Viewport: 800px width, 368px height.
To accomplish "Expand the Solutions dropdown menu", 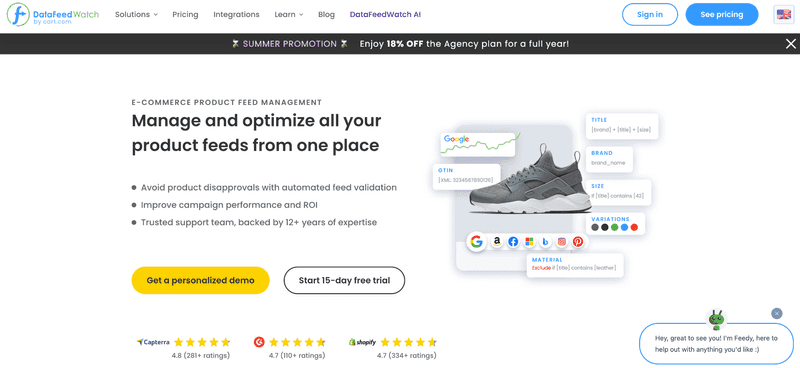I will click(136, 14).
